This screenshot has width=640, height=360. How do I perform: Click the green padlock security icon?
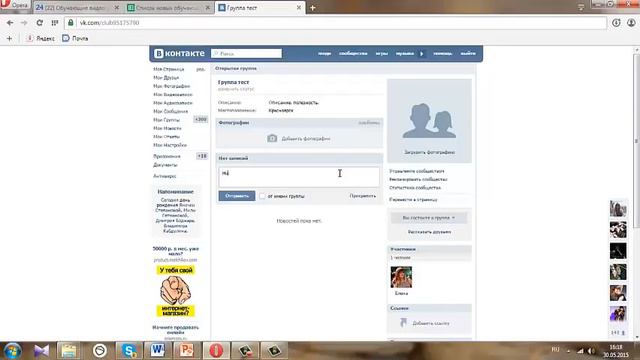[x=71, y=22]
